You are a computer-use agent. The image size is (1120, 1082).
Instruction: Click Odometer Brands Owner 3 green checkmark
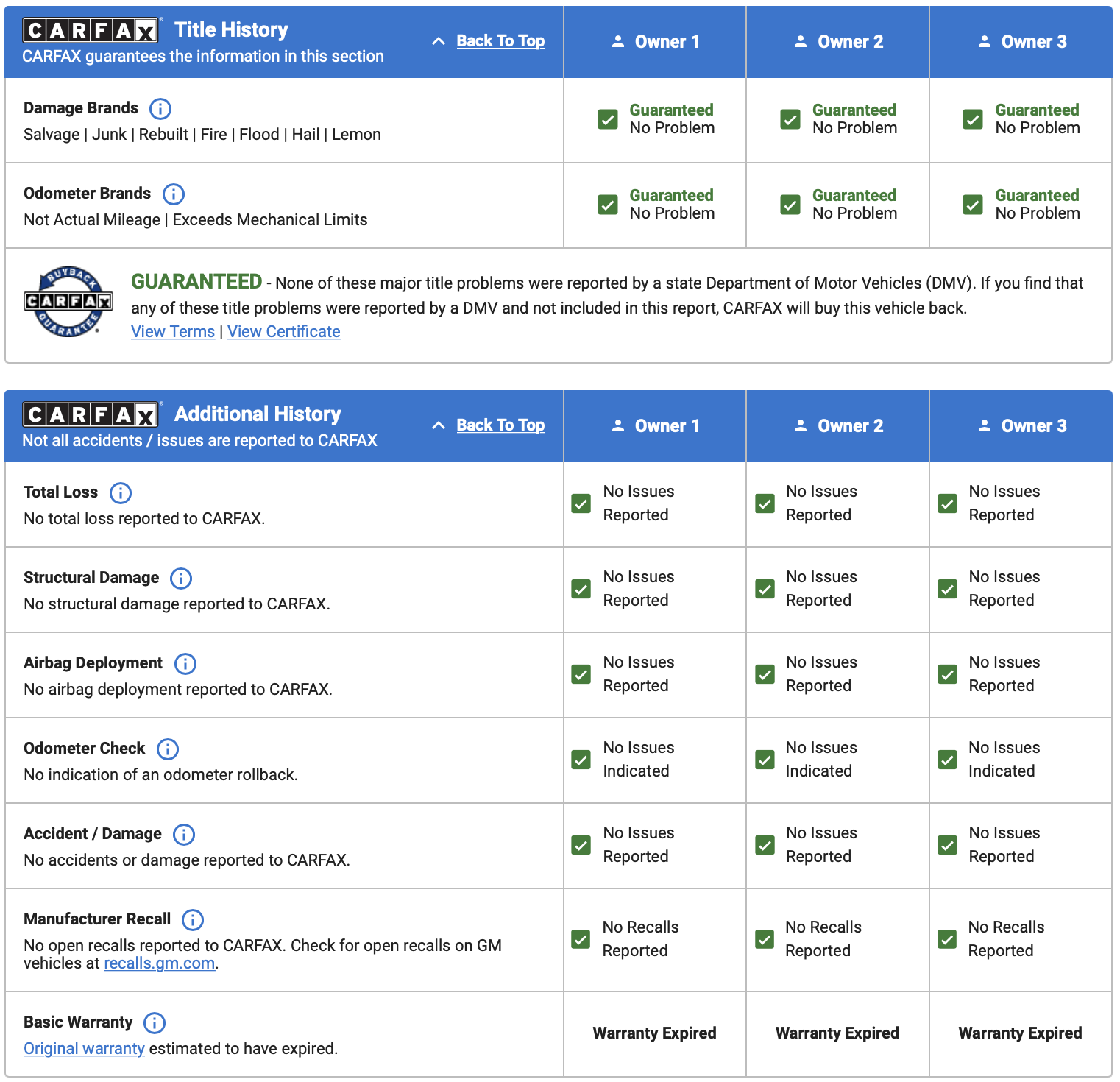click(973, 205)
